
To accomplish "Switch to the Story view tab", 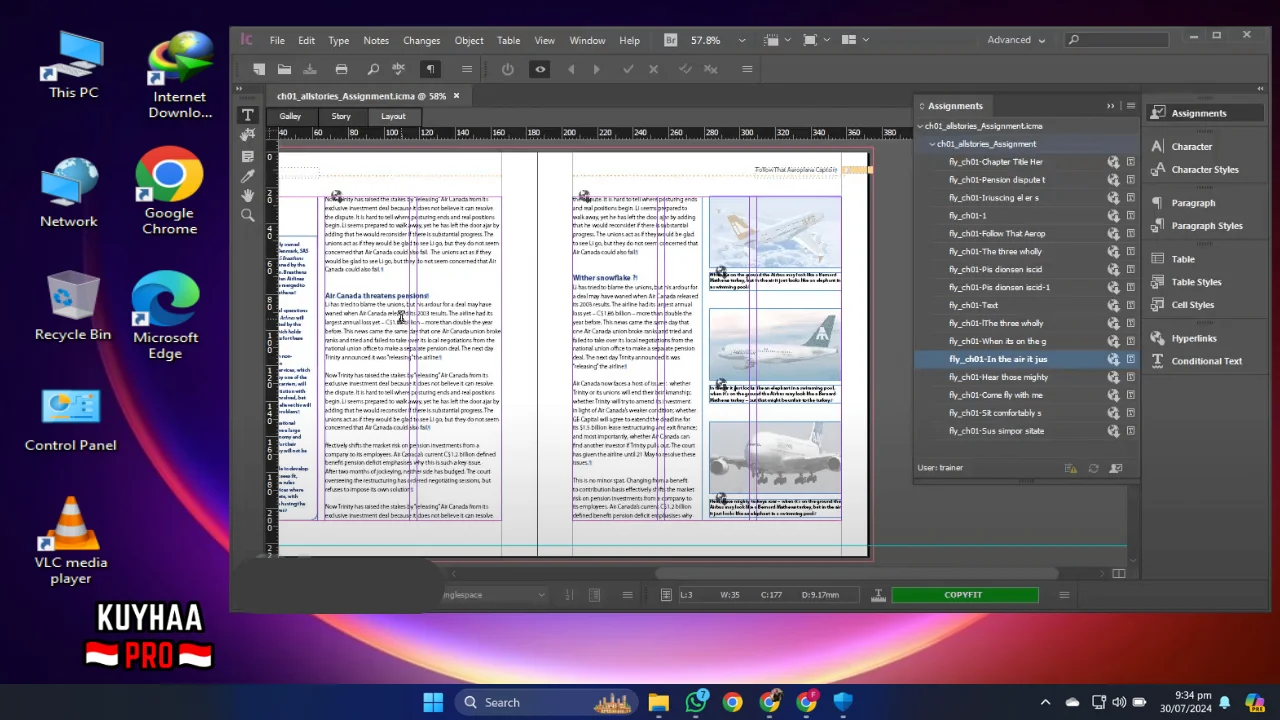I will (341, 116).
